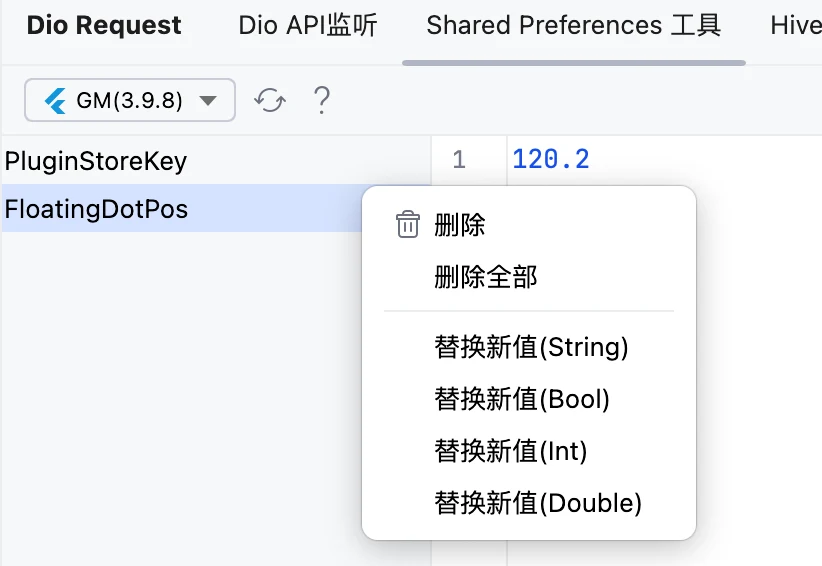Select the Shared Preferences 工具 tab

point(574,25)
